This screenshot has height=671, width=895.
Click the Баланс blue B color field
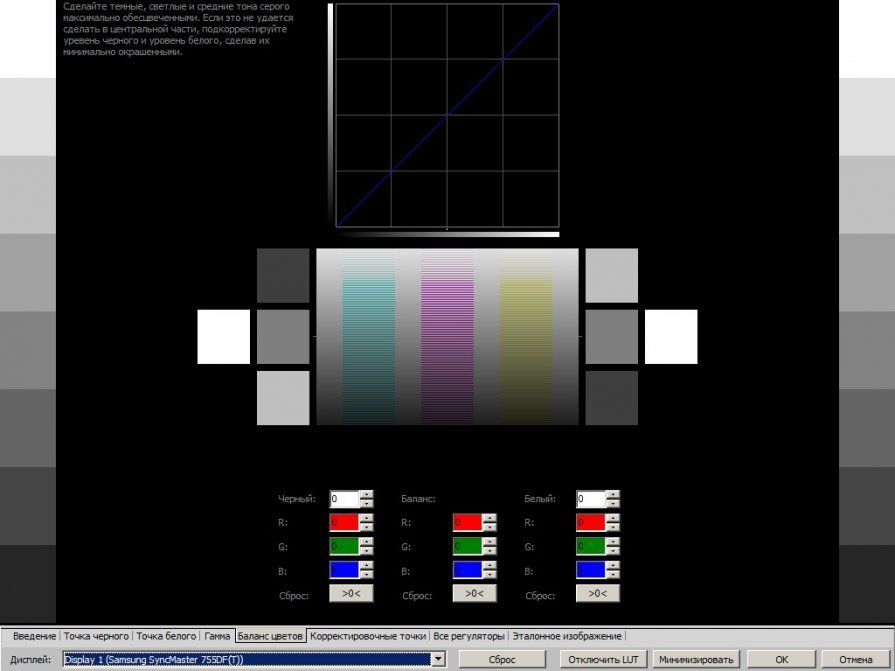pos(467,569)
